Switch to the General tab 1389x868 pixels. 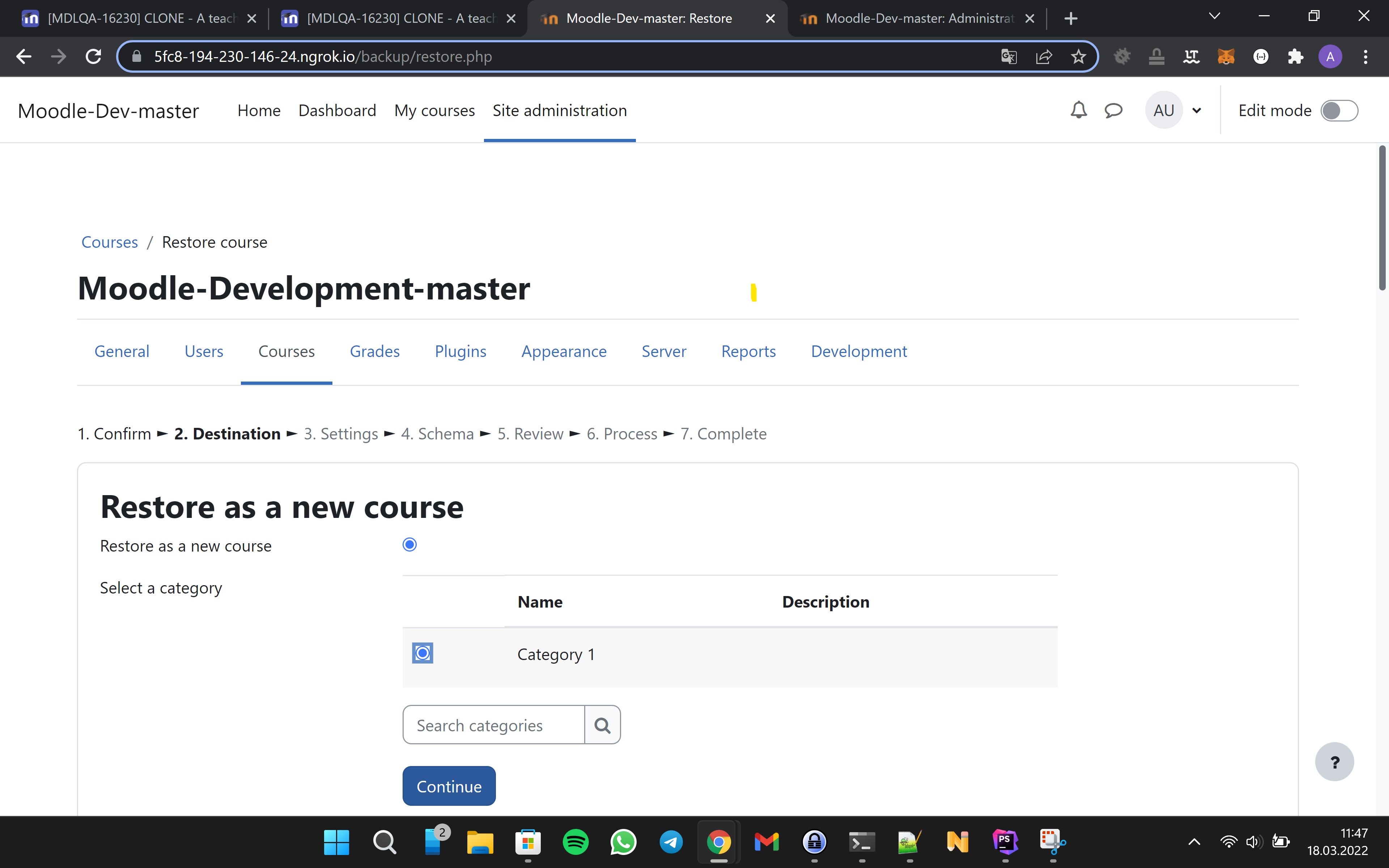122,351
